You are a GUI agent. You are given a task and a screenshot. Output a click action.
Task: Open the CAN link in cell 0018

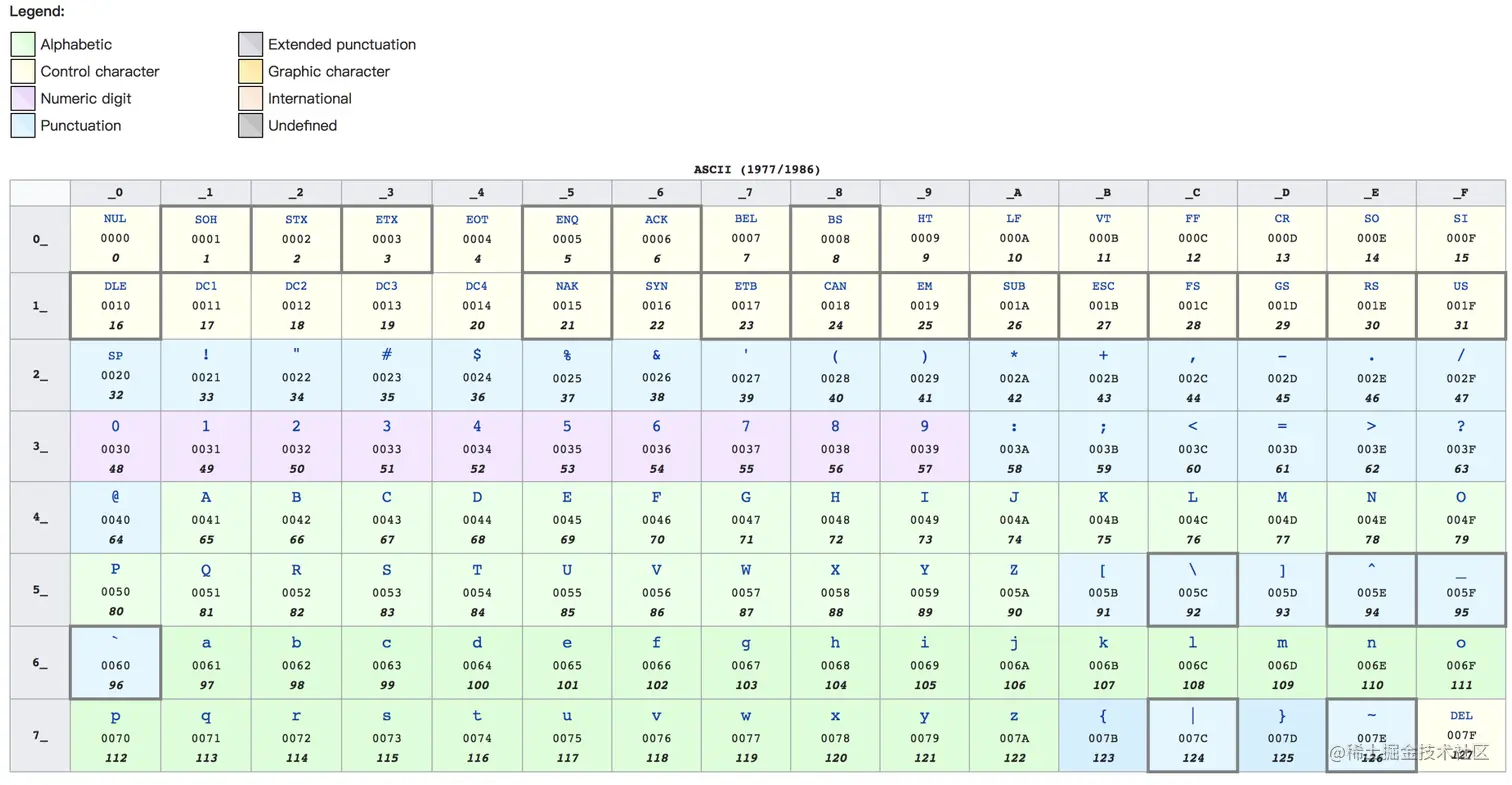pos(835,286)
